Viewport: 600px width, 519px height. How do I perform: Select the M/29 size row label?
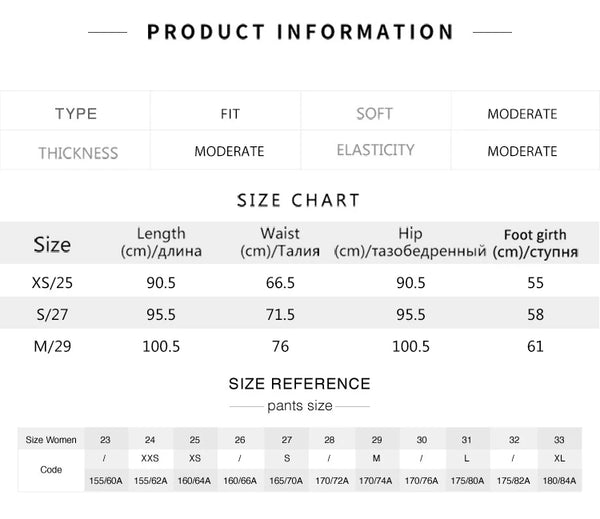(52, 346)
